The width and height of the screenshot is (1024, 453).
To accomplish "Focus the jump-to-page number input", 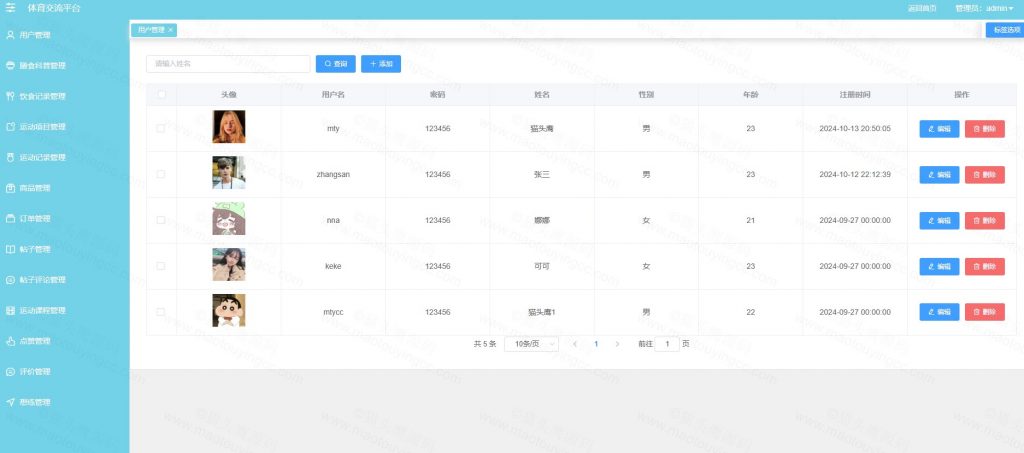I will point(667,344).
